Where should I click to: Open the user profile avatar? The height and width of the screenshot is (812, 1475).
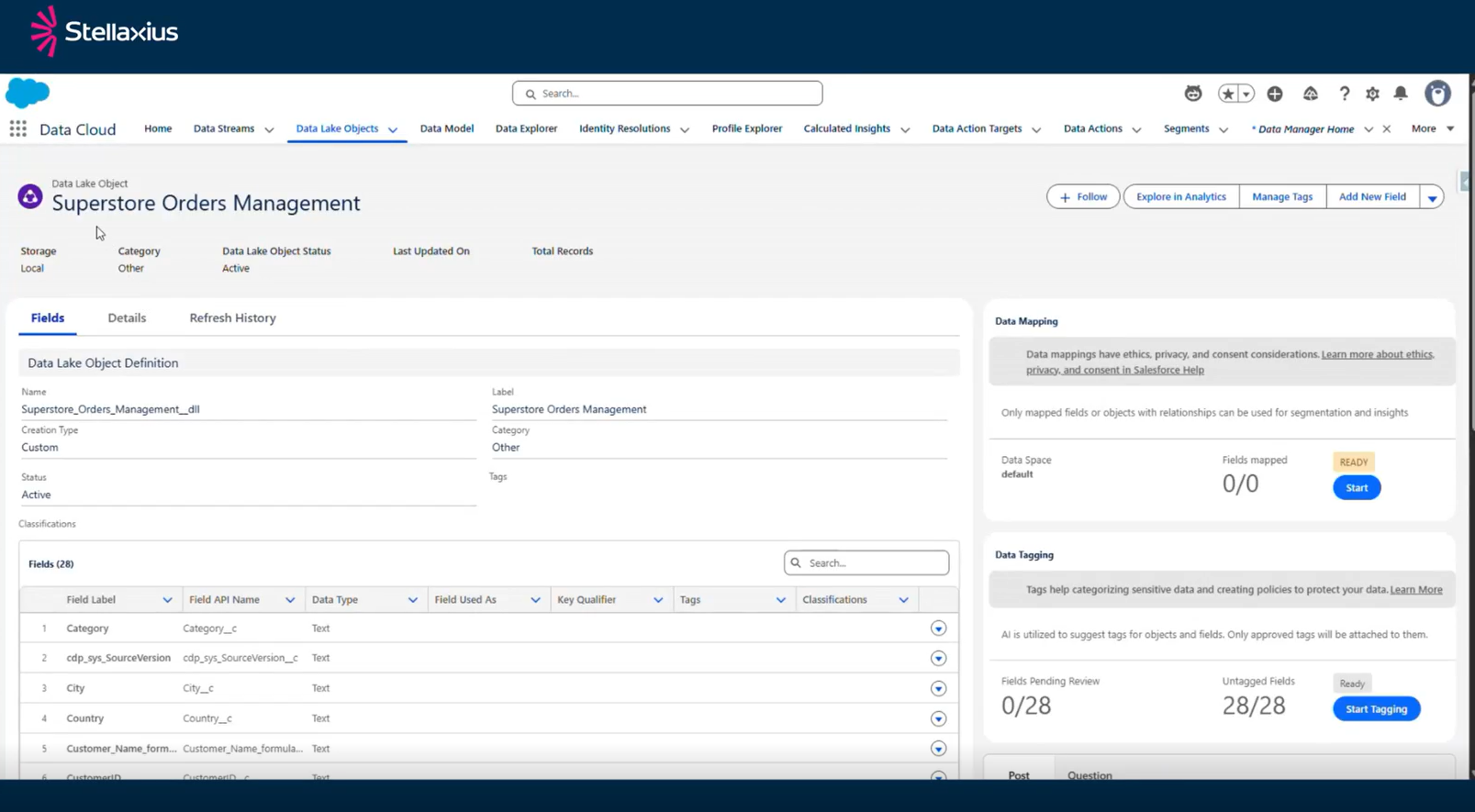1437,93
